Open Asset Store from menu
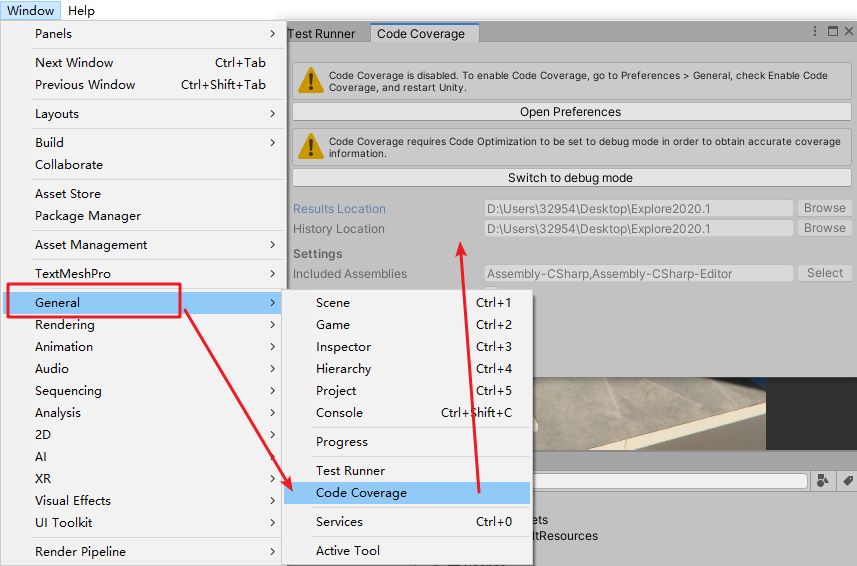 pos(144,193)
